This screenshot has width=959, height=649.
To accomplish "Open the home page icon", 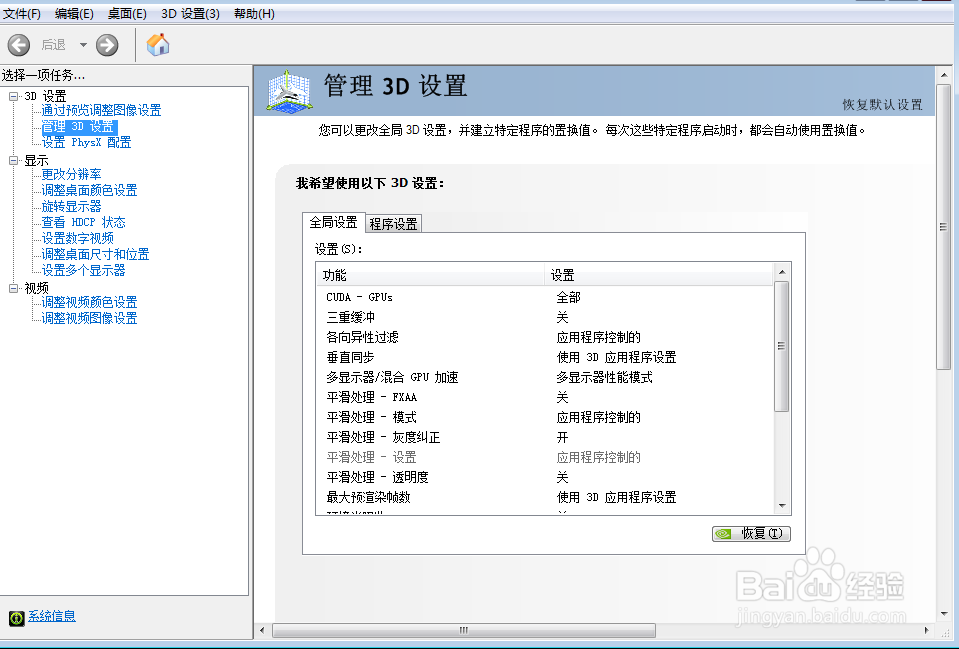I will click(158, 45).
